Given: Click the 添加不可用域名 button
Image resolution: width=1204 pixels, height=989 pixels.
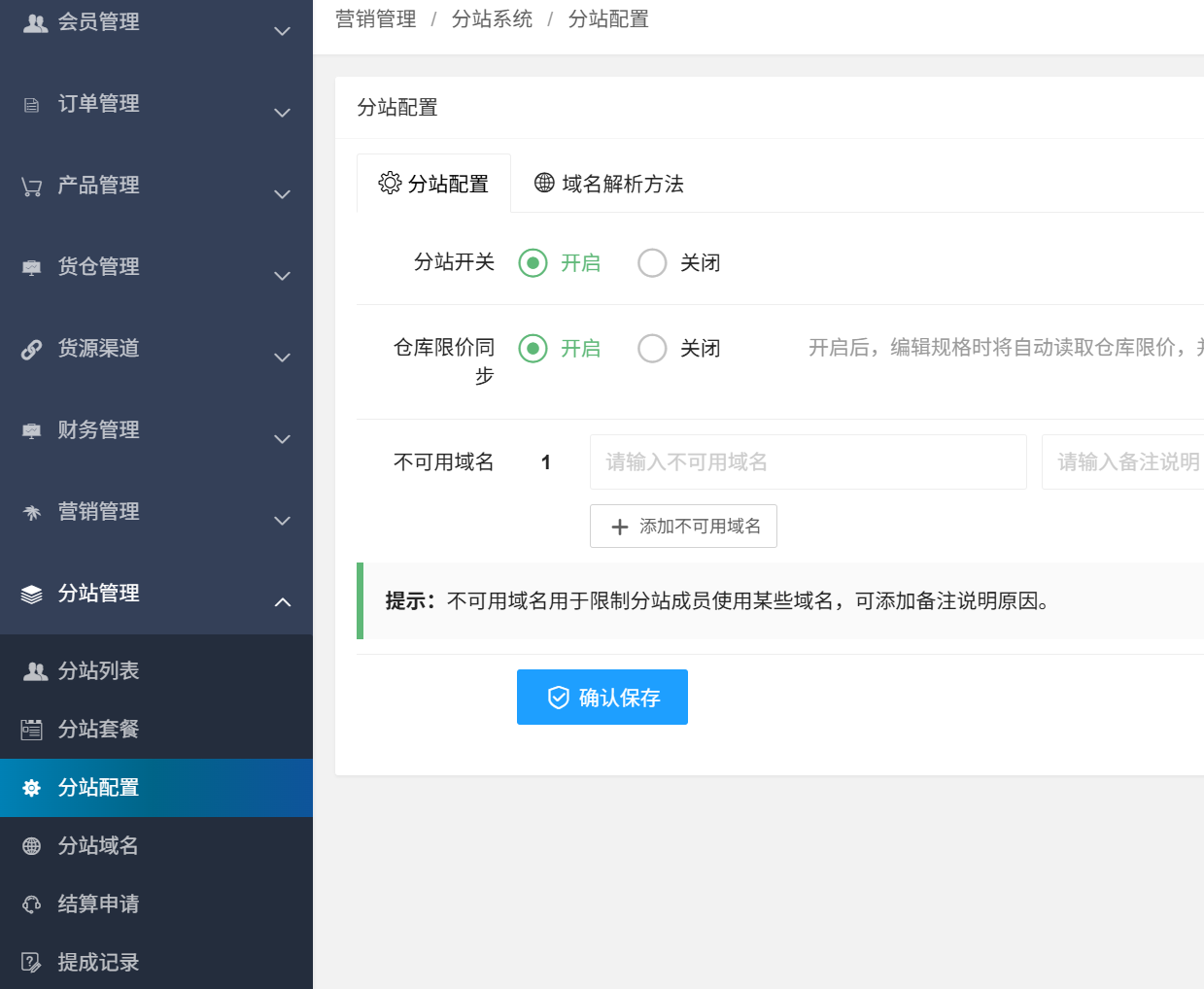Looking at the screenshot, I should tap(683, 527).
